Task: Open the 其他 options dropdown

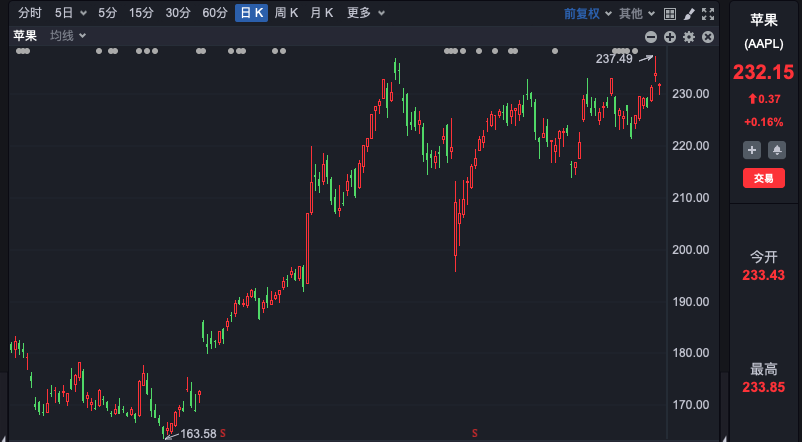Action: 636,13
